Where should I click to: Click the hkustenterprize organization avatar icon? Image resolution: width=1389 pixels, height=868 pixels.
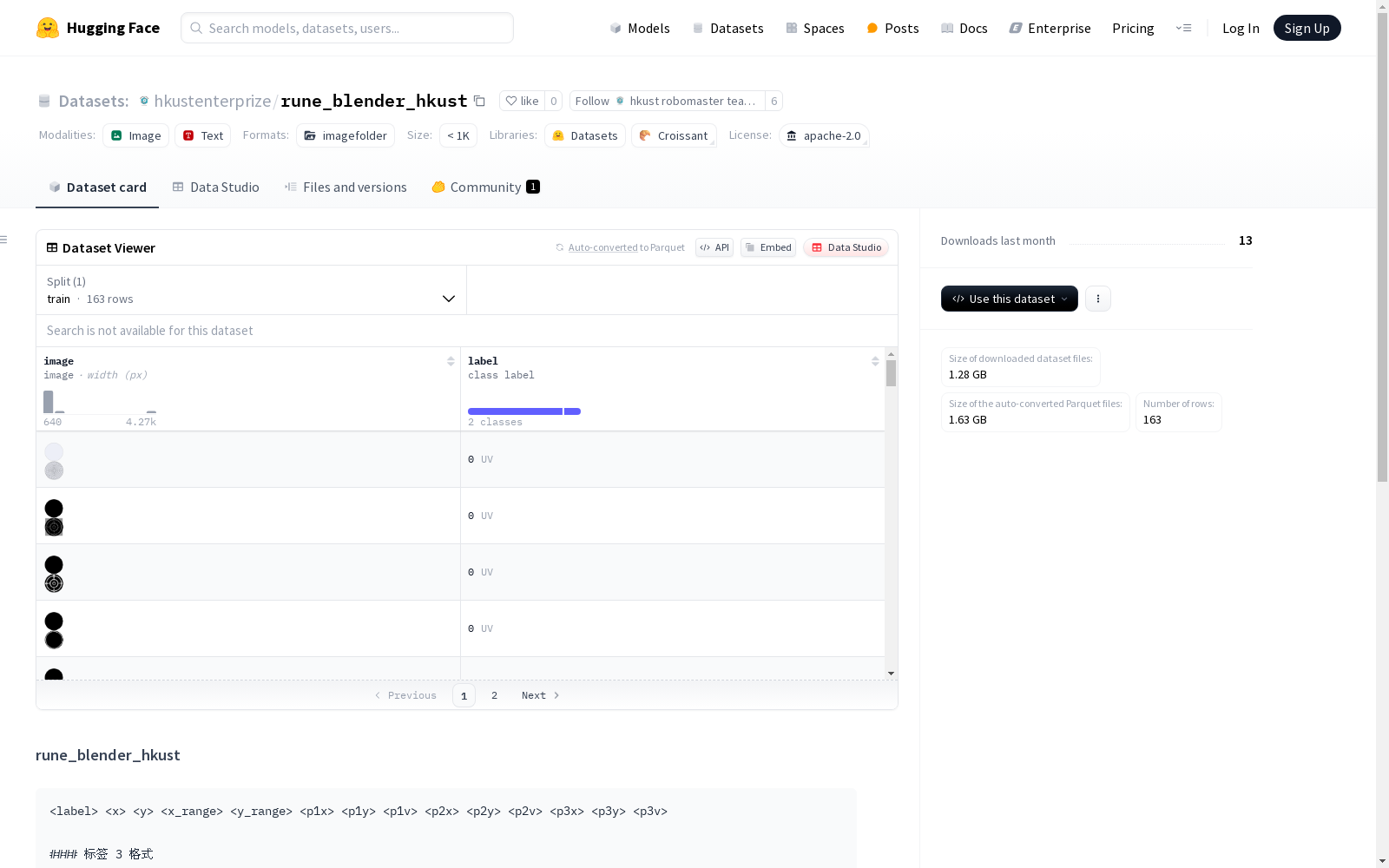[x=144, y=101]
